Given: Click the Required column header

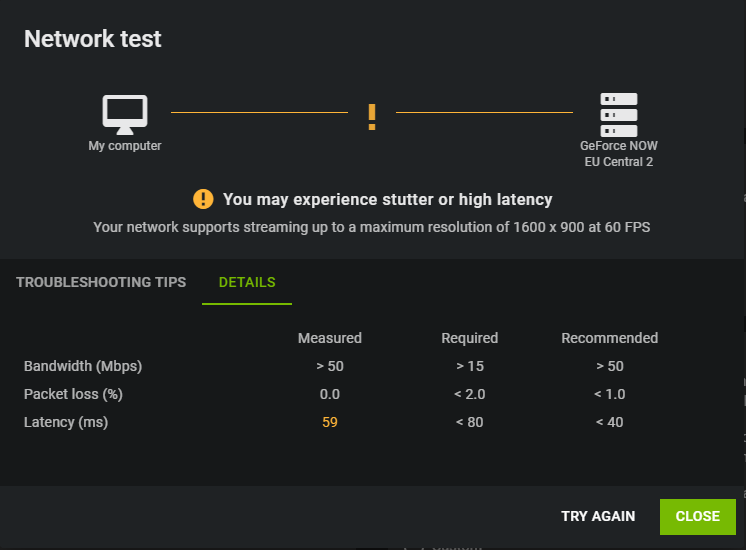Looking at the screenshot, I should coord(470,338).
